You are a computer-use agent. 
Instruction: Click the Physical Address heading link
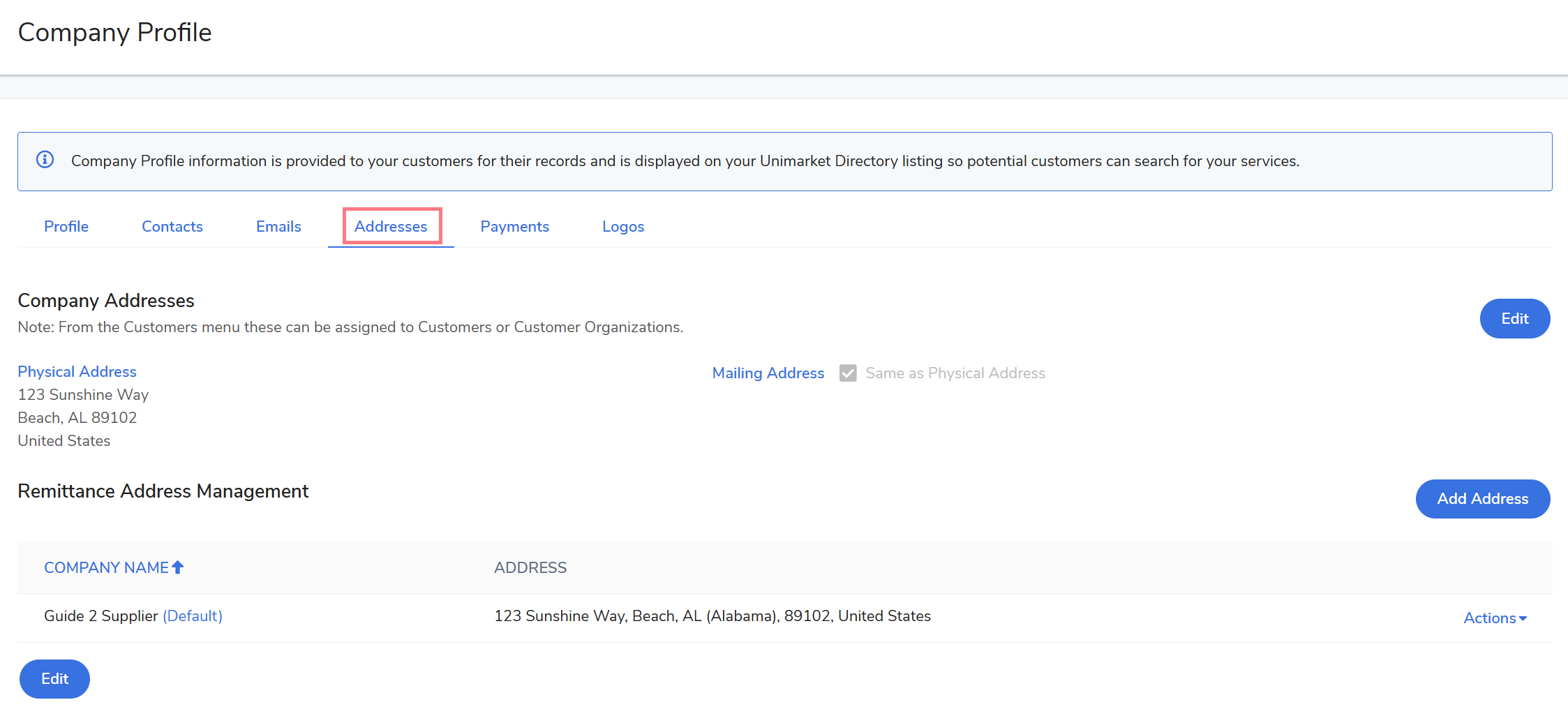77,372
